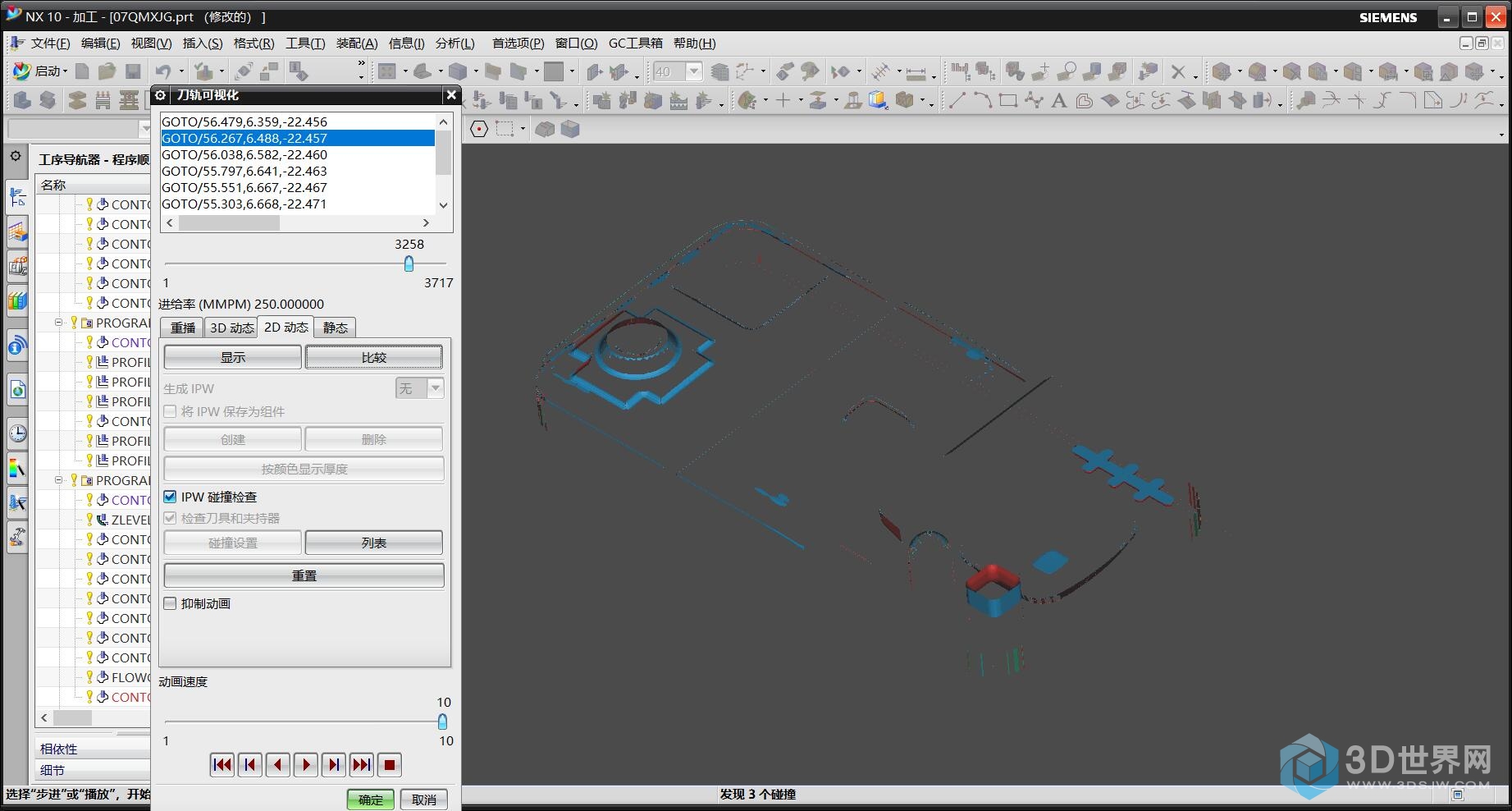The image size is (1512, 811).
Task: Open the Operation Navigator sidebar icon
Action: point(17,197)
